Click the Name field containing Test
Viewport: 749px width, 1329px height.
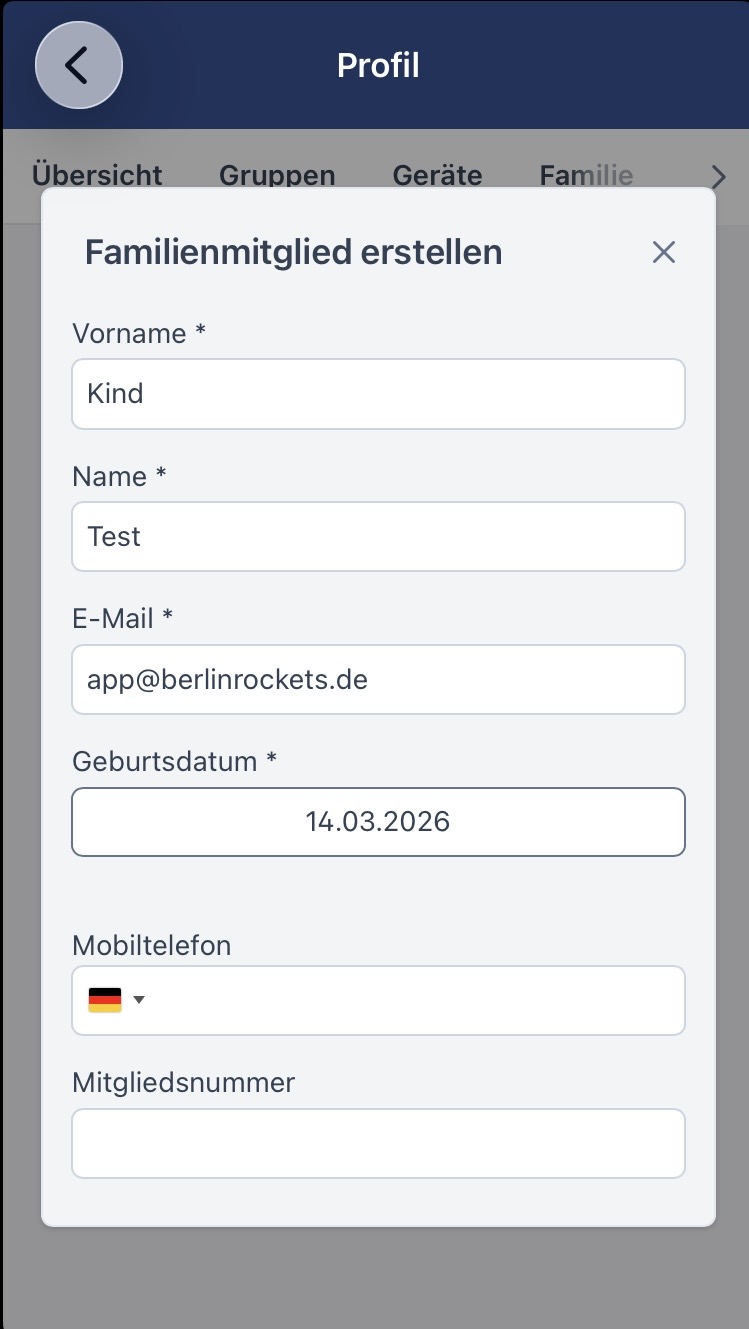[x=378, y=537]
